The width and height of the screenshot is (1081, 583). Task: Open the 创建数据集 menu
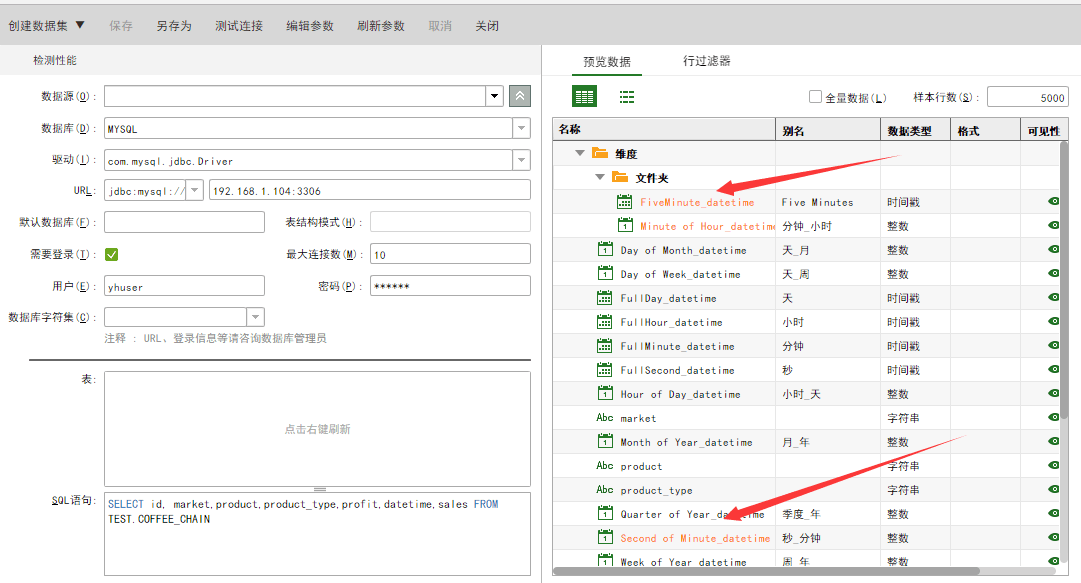pos(46,26)
